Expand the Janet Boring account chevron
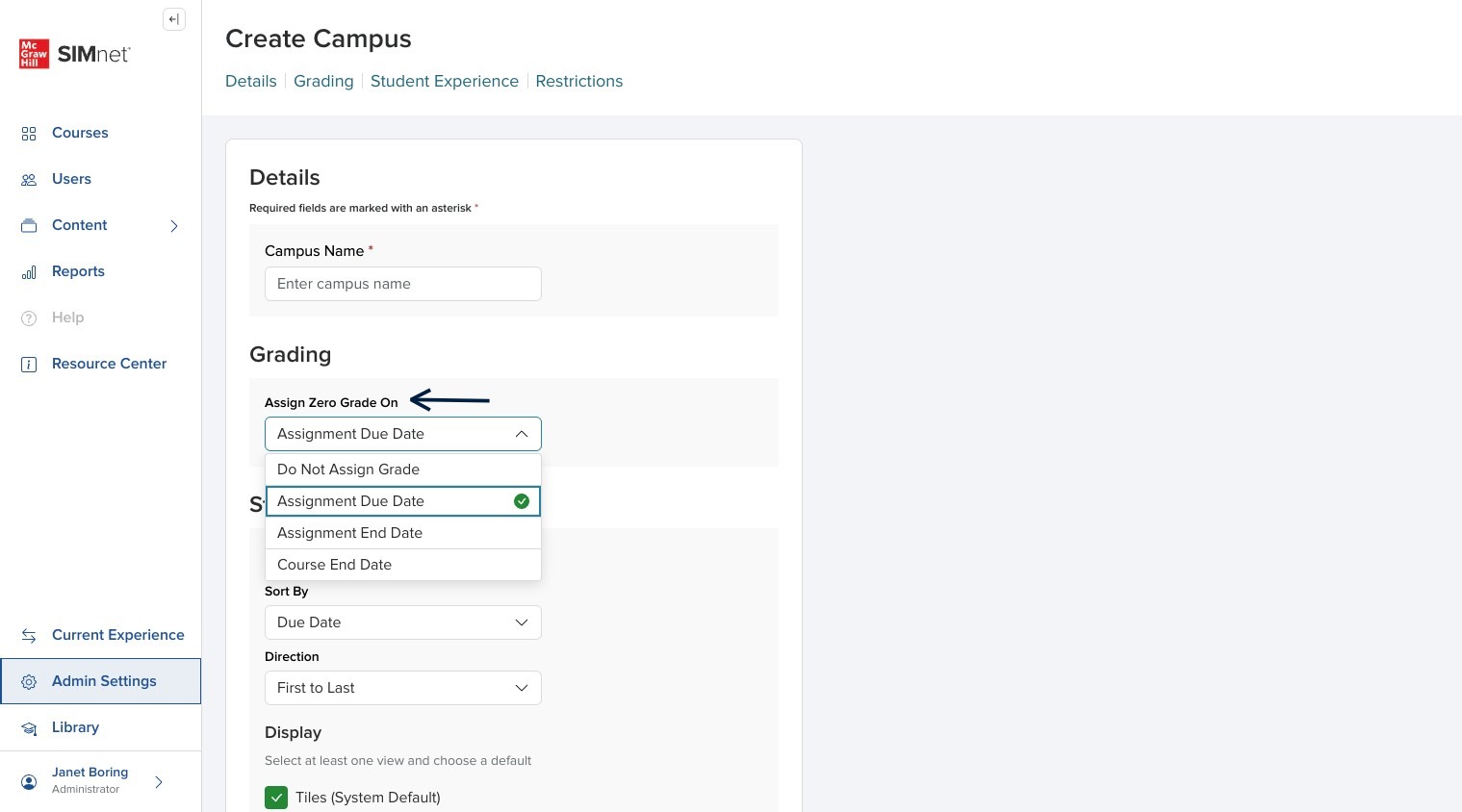1462x812 pixels. [159, 782]
